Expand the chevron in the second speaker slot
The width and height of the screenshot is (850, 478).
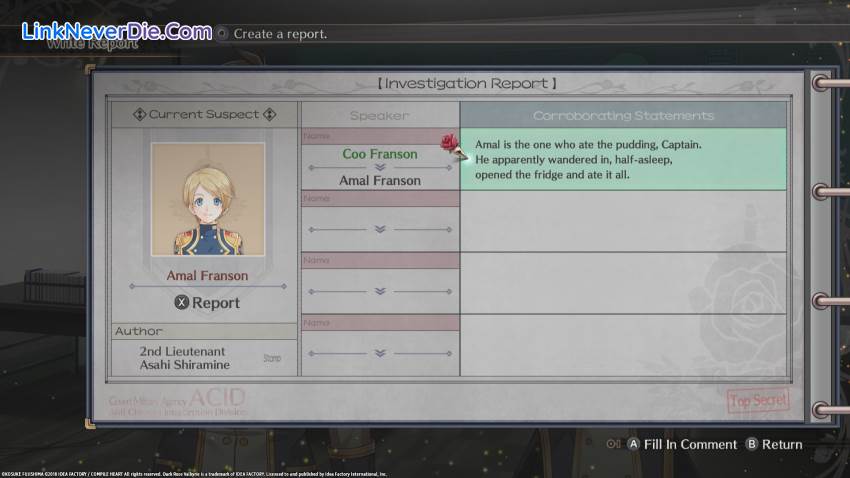pyautogui.click(x=380, y=230)
